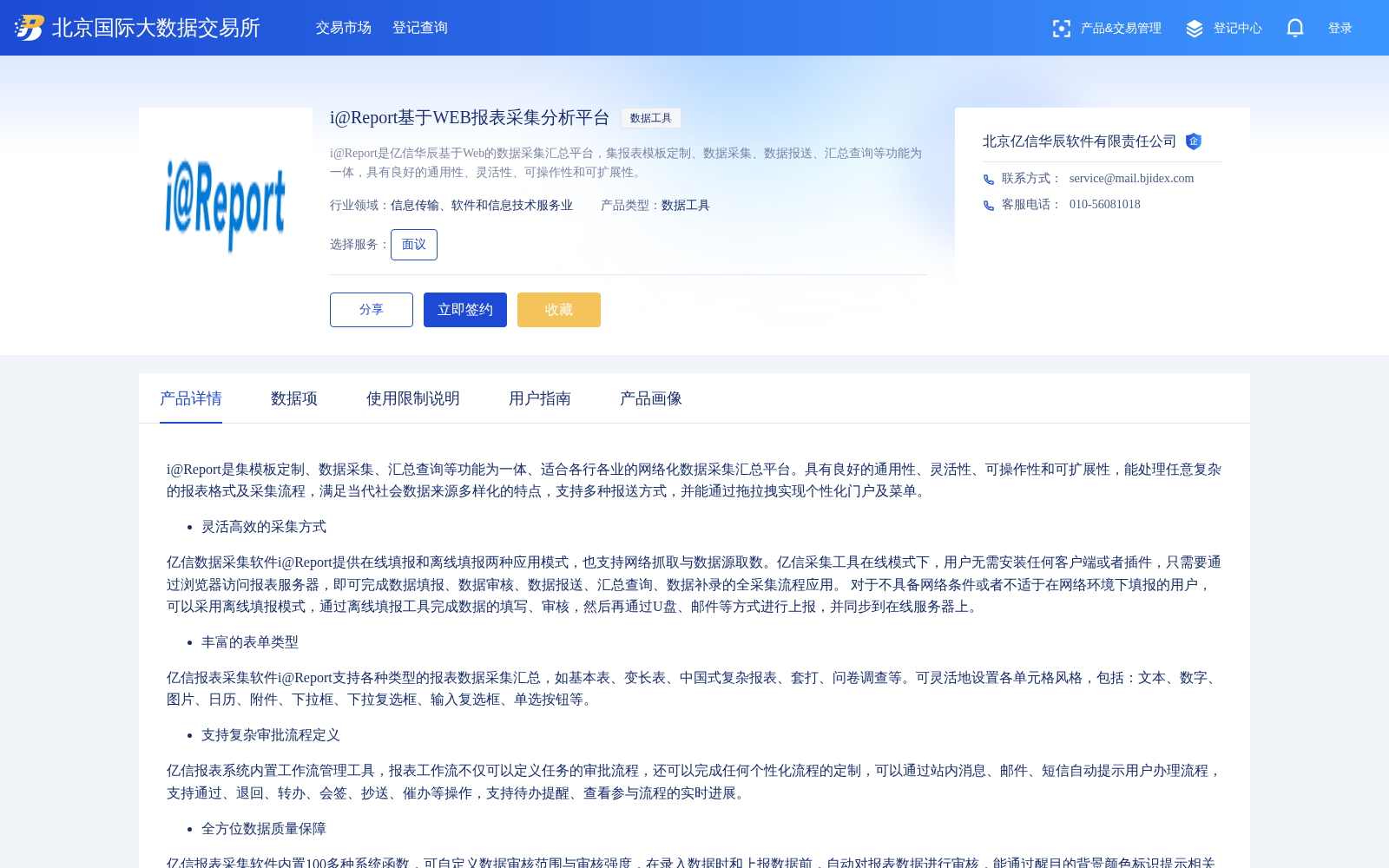Switch to the 数据项 tab
The width and height of the screenshot is (1389, 868).
tap(294, 398)
